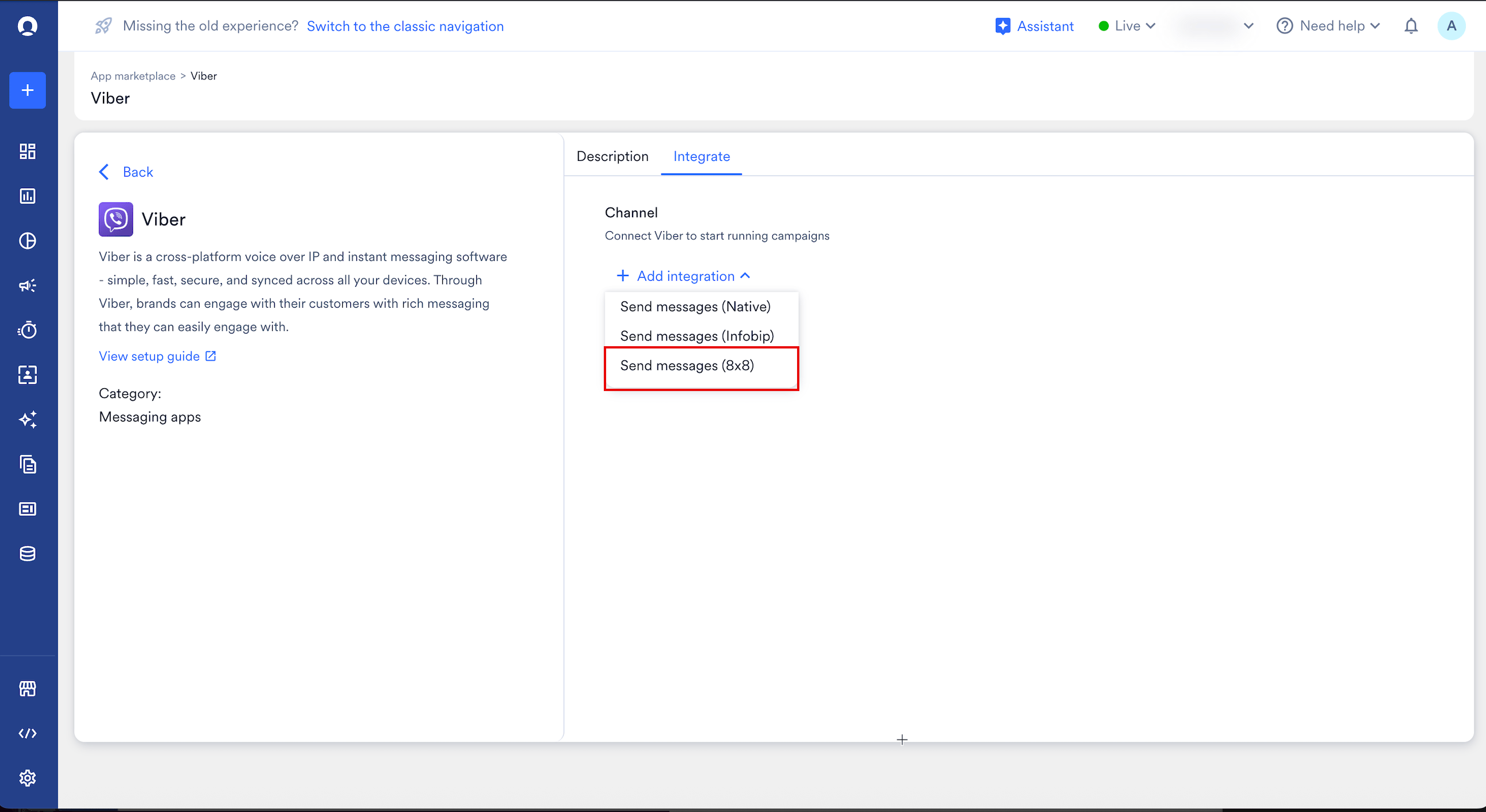This screenshot has width=1486, height=812.
Task: Click the notification bell icon
Action: (1411, 26)
